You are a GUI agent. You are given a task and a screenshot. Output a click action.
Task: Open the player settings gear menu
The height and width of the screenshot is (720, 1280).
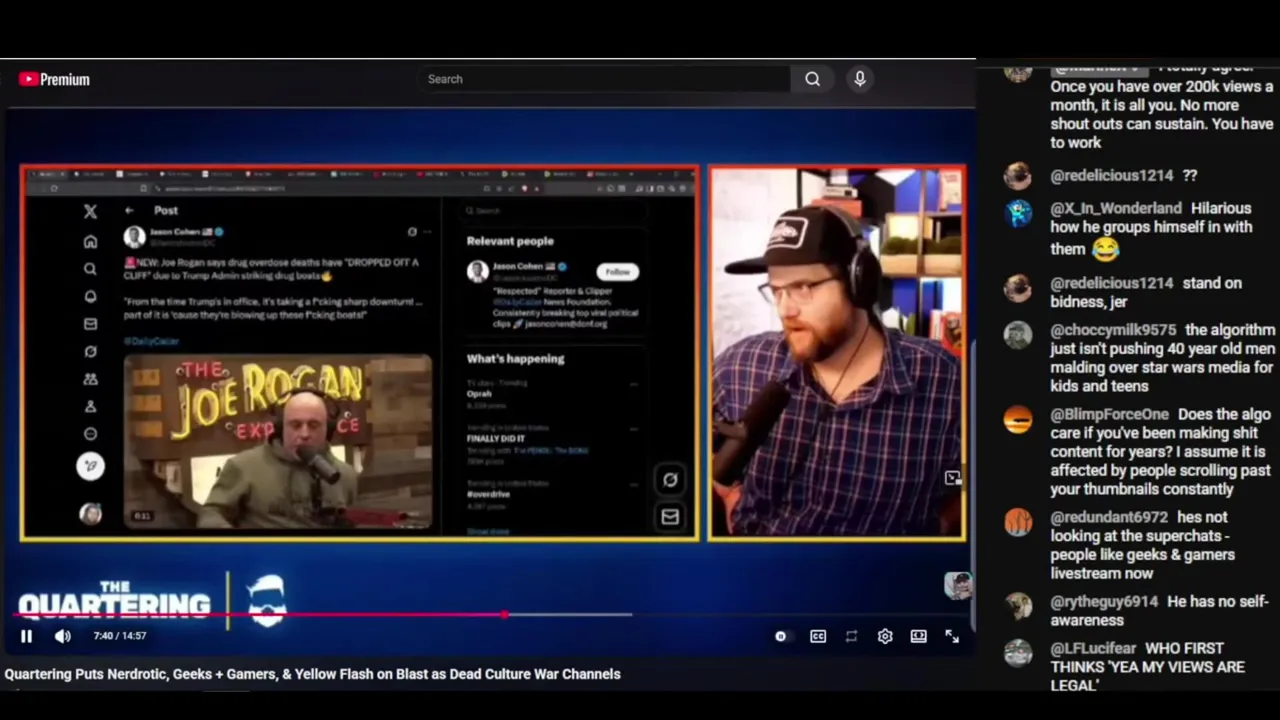(x=885, y=636)
